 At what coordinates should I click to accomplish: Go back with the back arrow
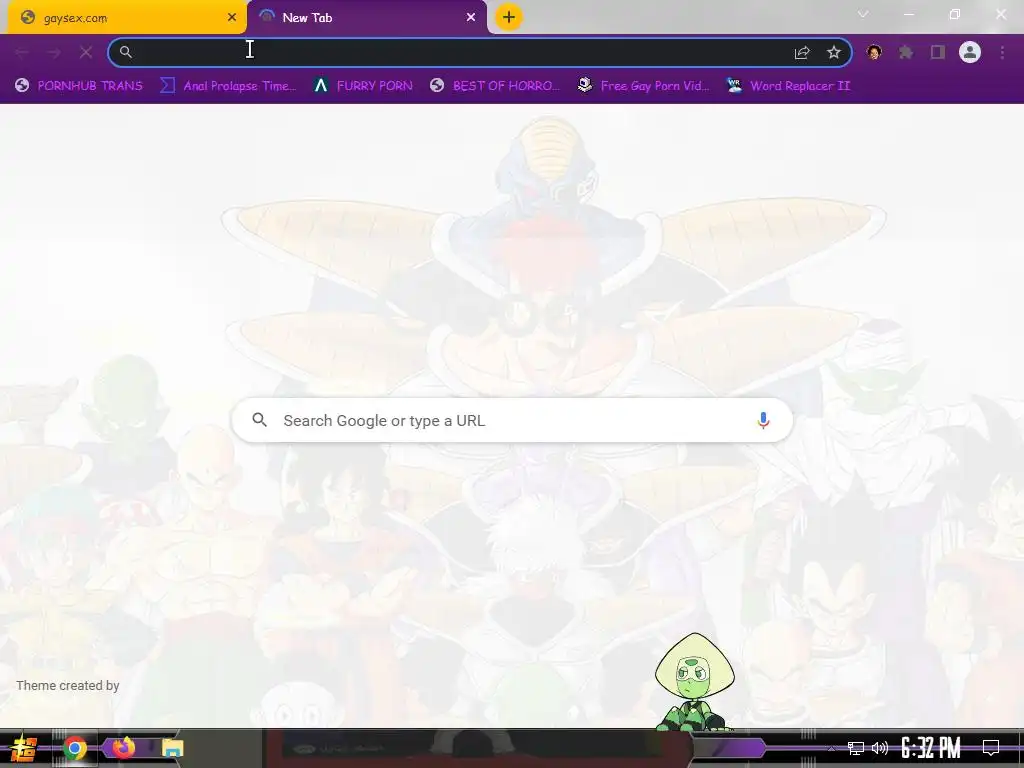click(x=22, y=52)
